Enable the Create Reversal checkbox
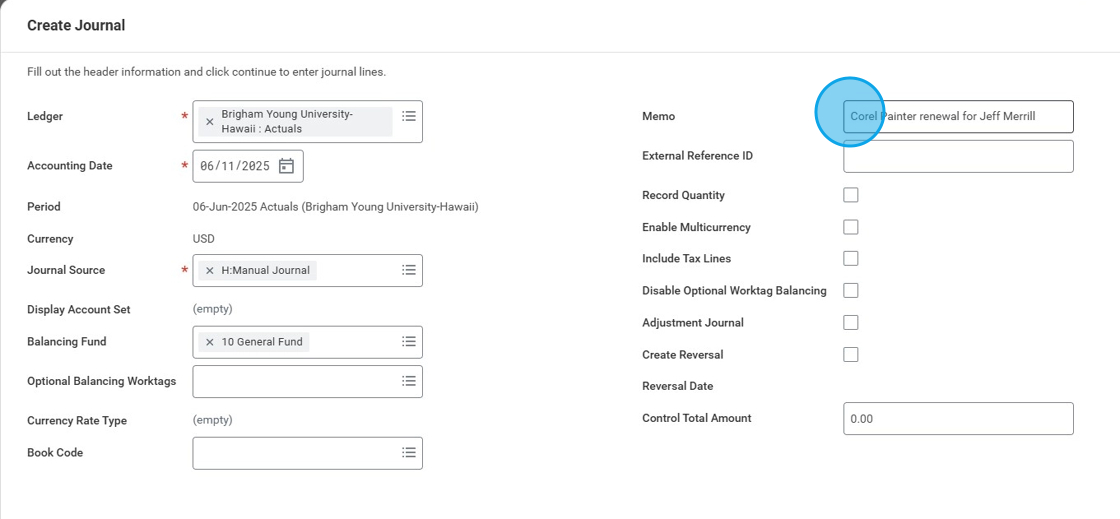This screenshot has width=1120, height=519. (x=851, y=355)
